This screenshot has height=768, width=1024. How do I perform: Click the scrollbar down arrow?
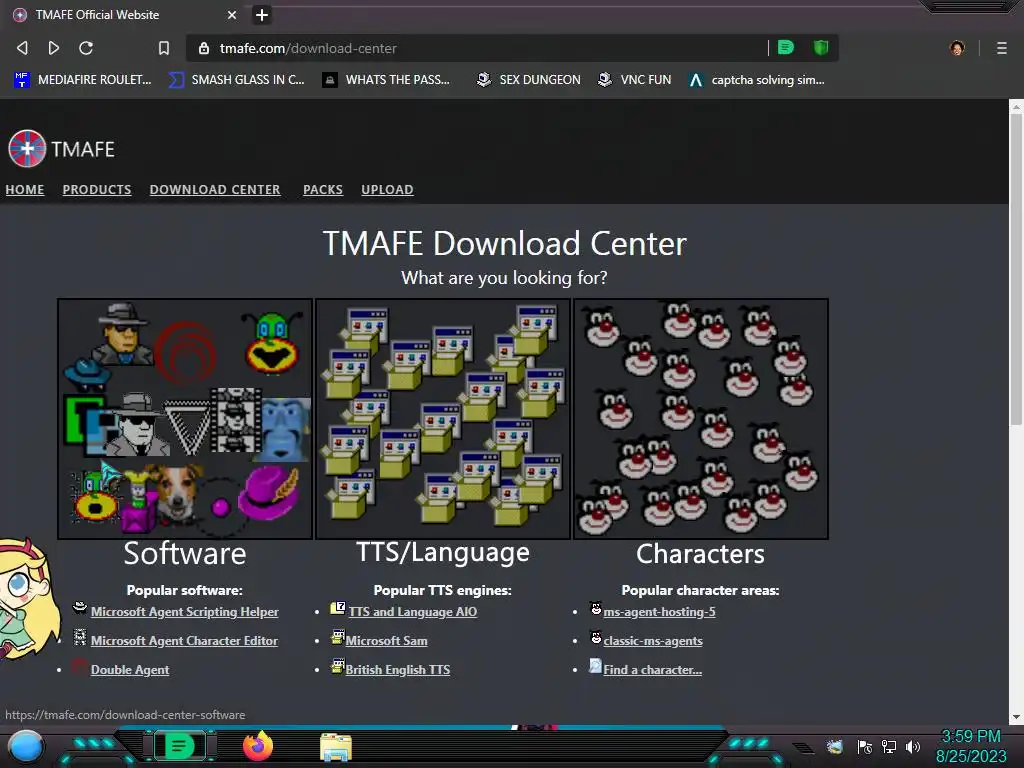pyautogui.click(x=1016, y=717)
